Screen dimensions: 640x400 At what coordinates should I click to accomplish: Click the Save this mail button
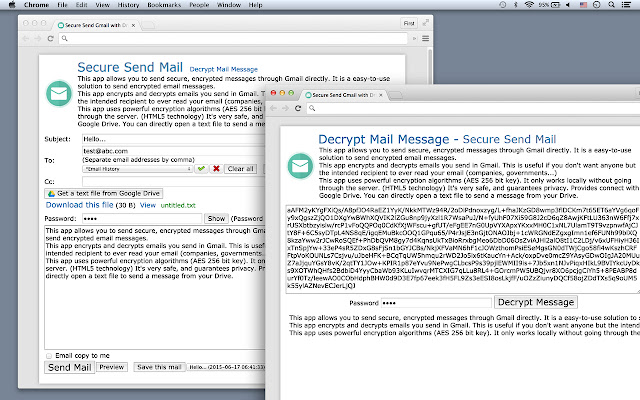159,367
